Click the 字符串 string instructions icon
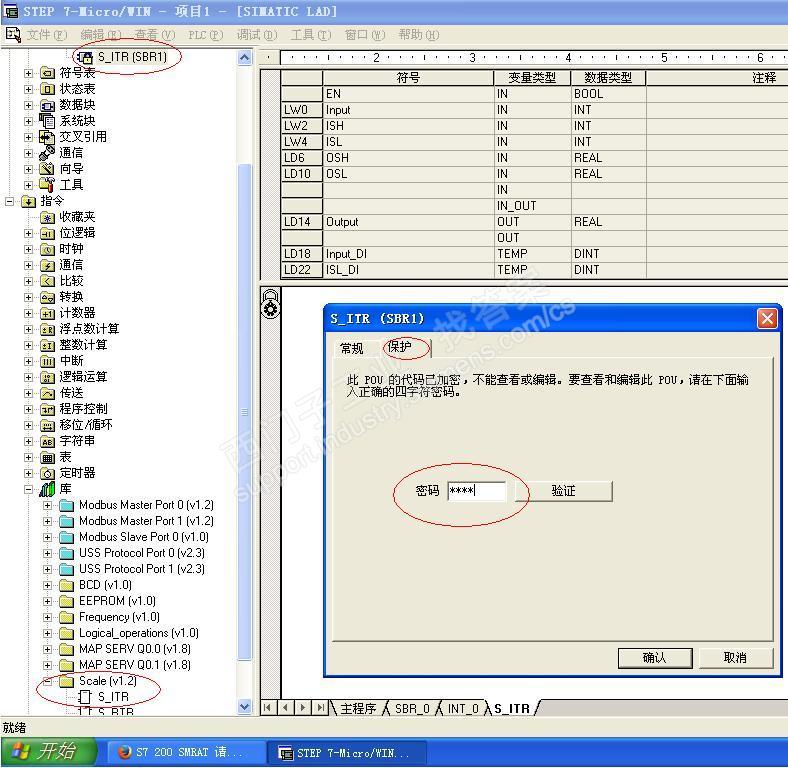 pyautogui.click(x=47, y=441)
